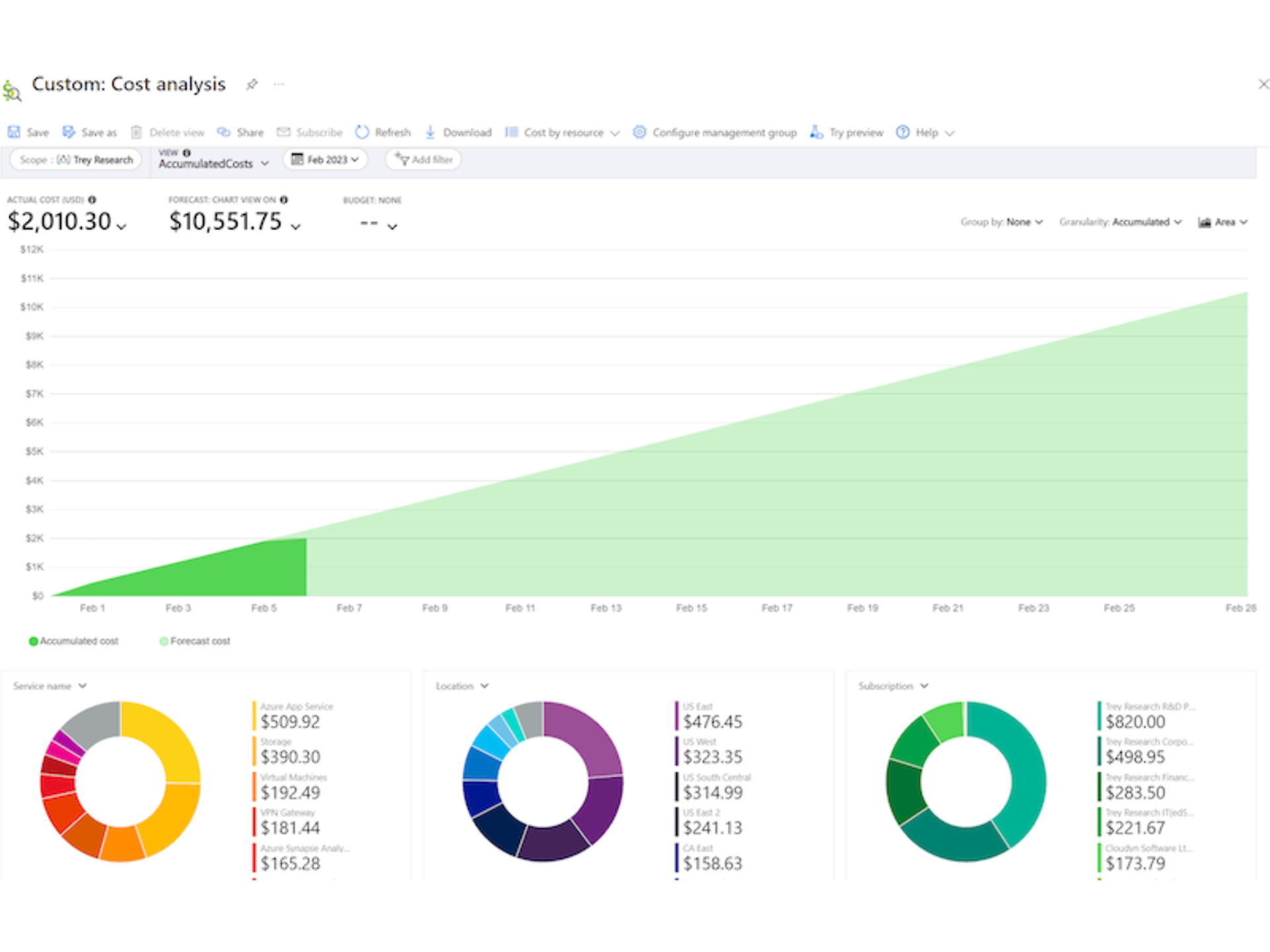Screen dimensions: 1270x952
Task: Pin the Cost analysis view
Action: pyautogui.click(x=251, y=84)
